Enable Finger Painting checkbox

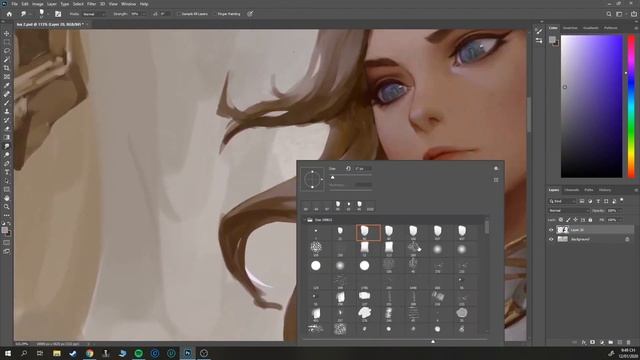click(214, 14)
